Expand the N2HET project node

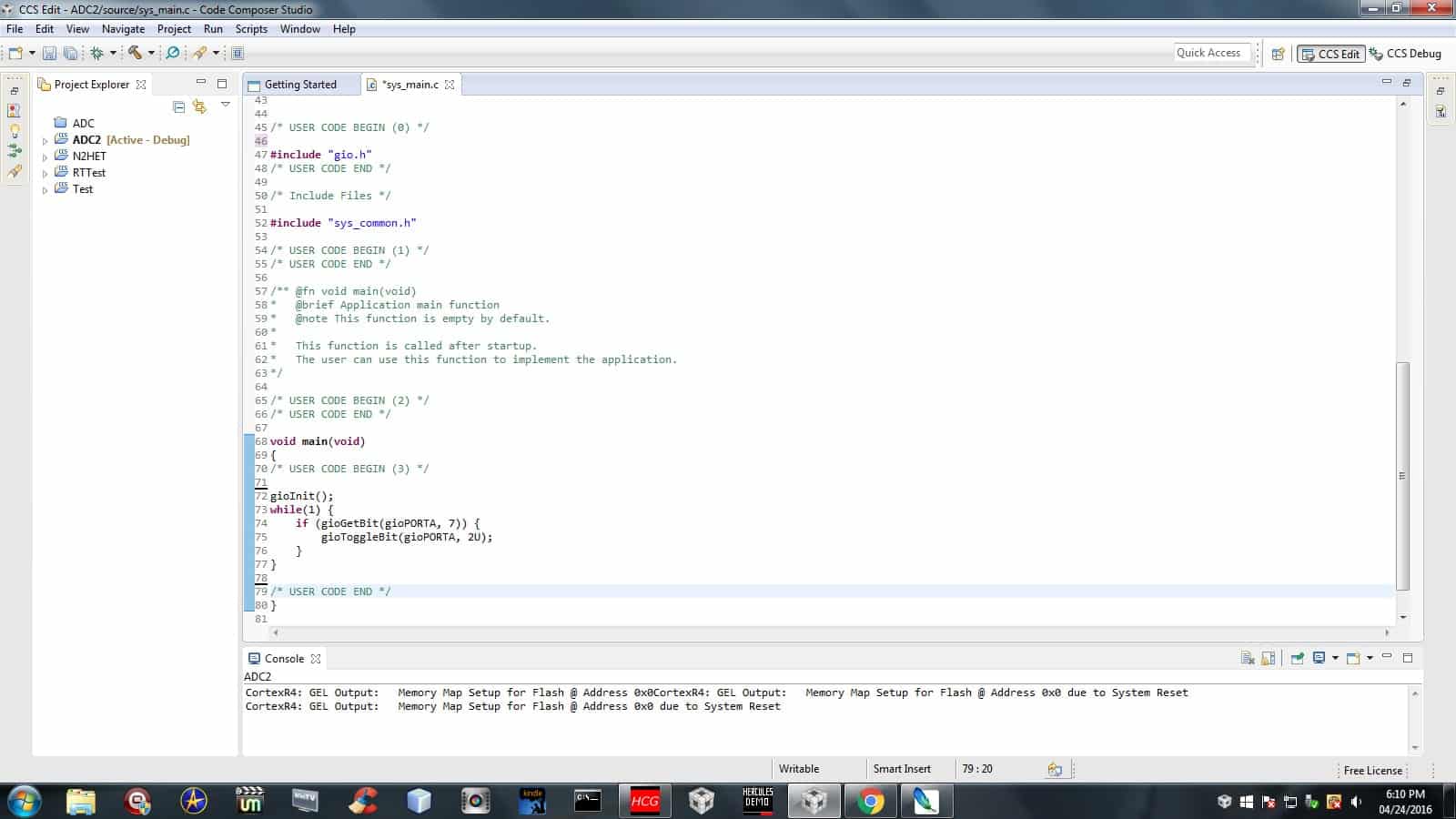45,157
